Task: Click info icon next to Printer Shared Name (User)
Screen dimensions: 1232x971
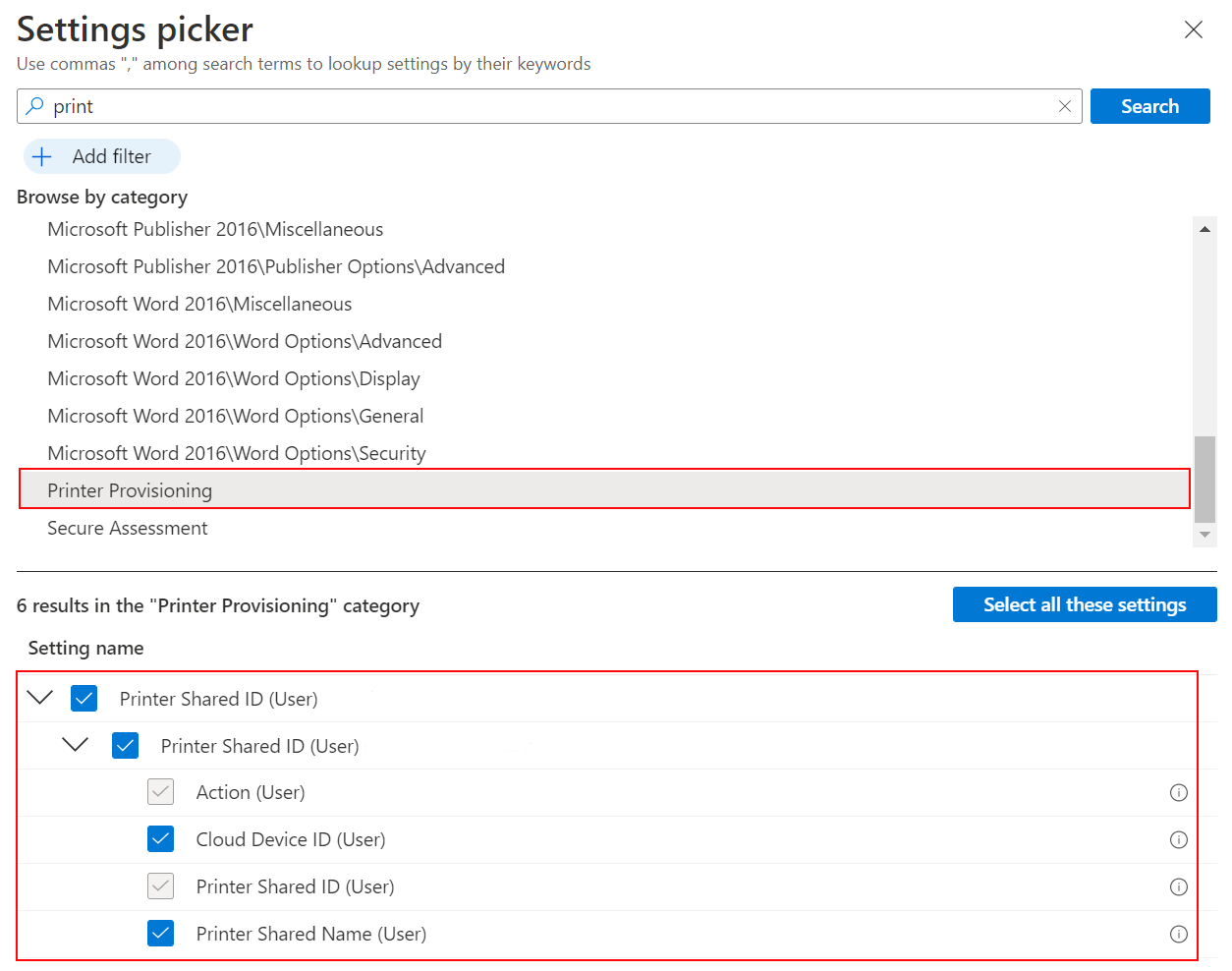Action: (1178, 934)
